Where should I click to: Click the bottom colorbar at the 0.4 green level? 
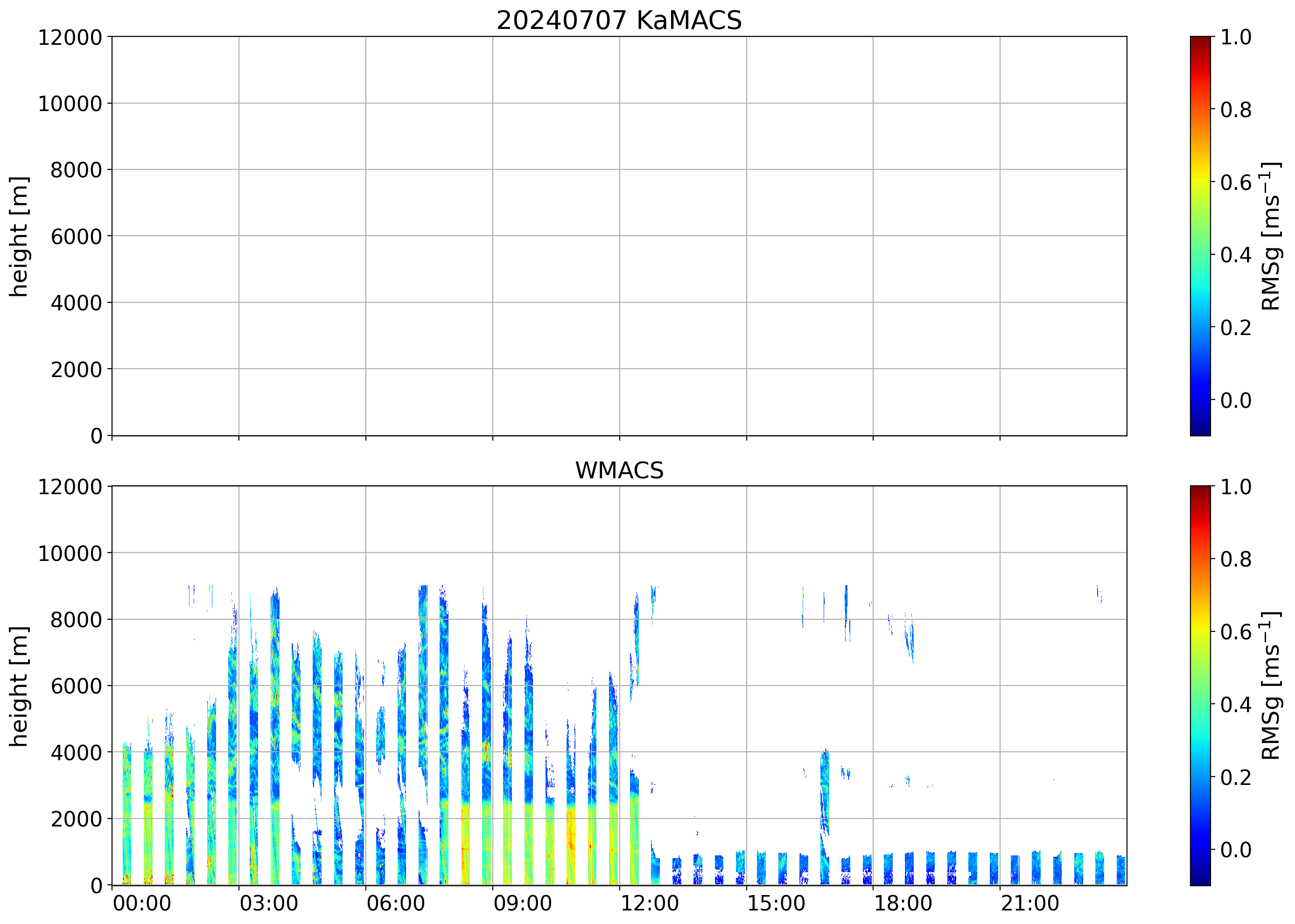point(1201,704)
